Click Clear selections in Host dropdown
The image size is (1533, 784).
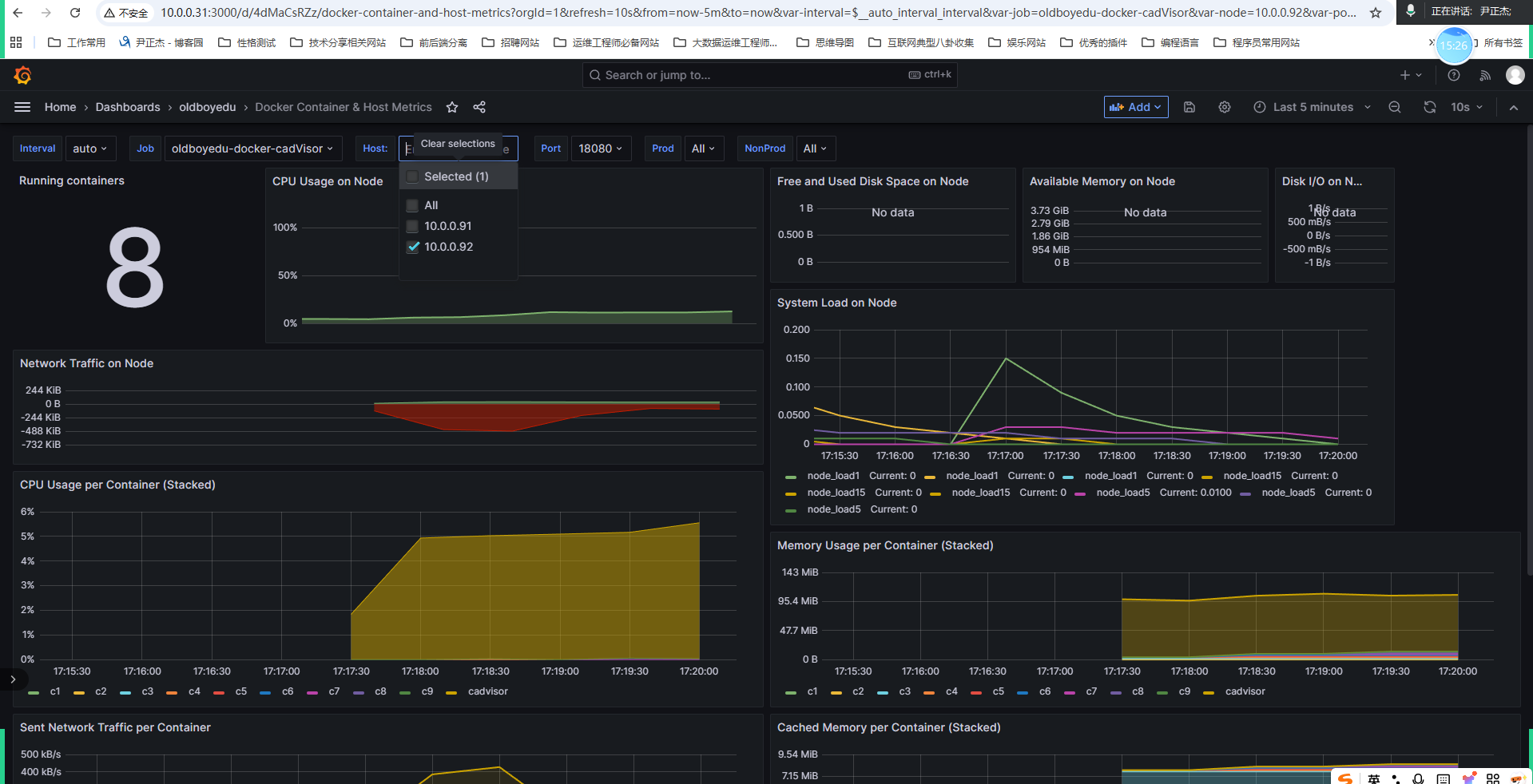458,144
